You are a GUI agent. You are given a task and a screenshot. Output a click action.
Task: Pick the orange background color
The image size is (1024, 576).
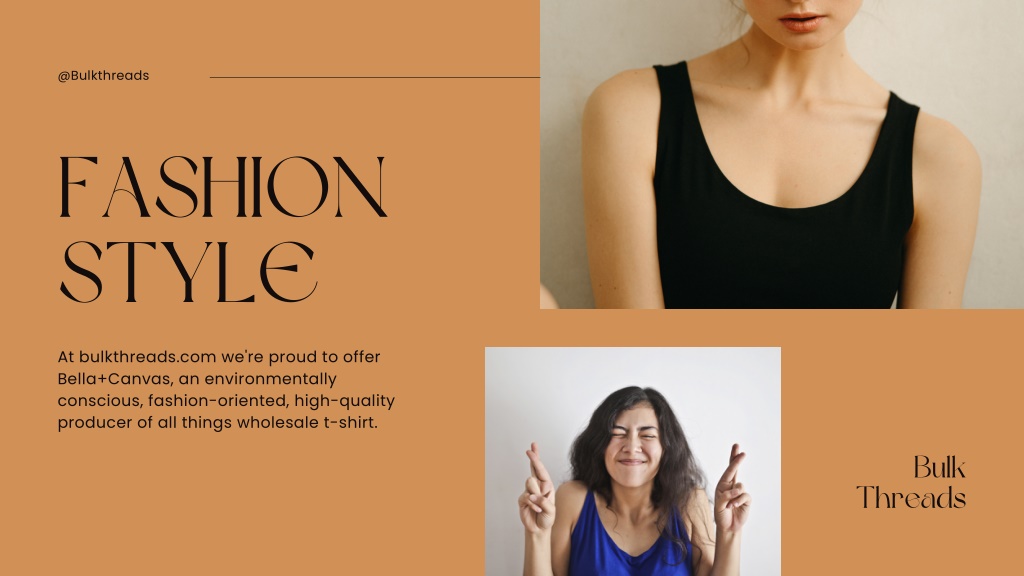coord(261,496)
